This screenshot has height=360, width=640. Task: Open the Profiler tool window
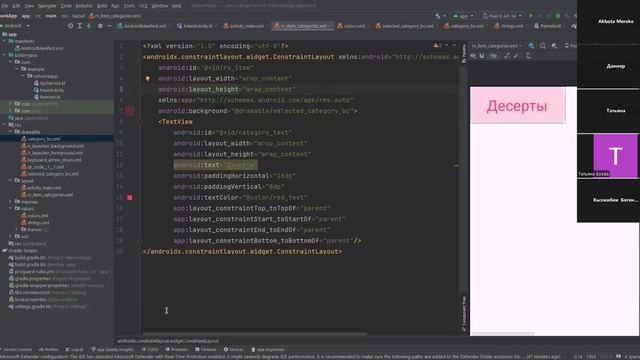49,350
